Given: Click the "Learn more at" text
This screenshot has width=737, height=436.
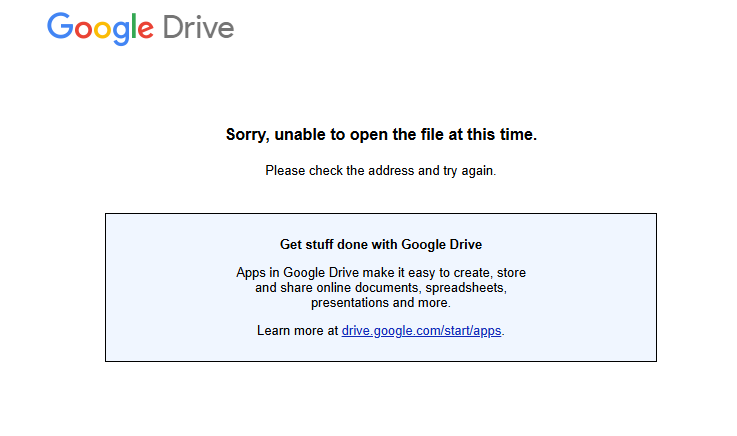Looking at the screenshot, I should (298, 331).
